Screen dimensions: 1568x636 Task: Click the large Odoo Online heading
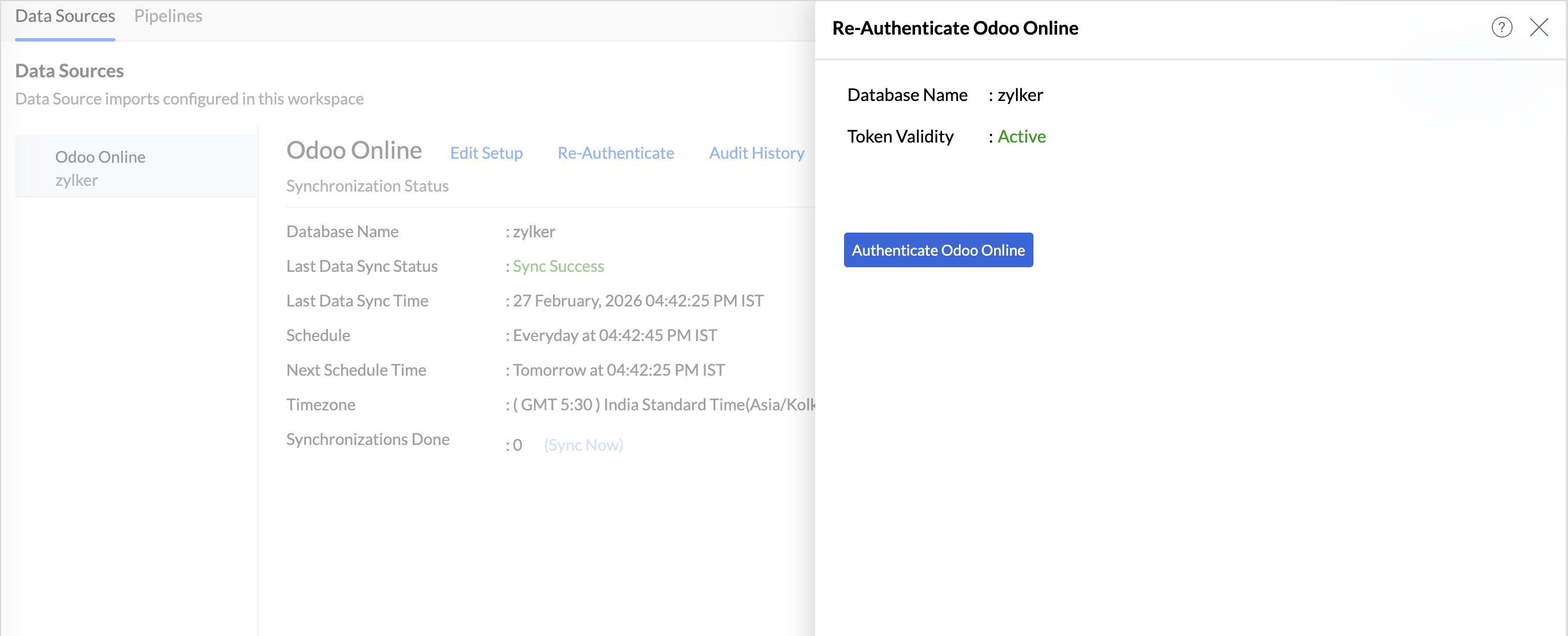pyautogui.click(x=354, y=150)
